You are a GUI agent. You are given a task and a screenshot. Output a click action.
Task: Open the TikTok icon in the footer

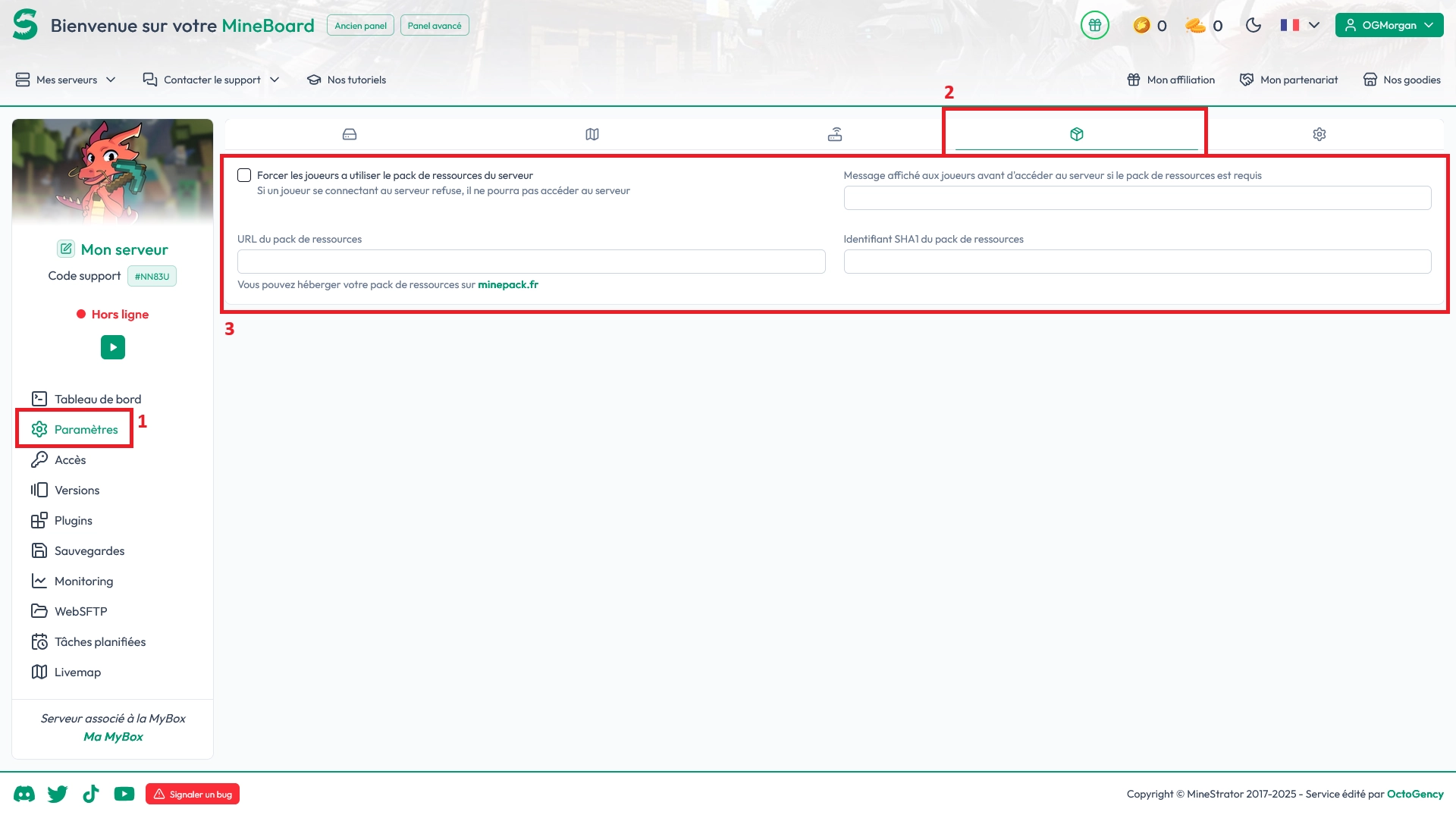tap(91, 794)
